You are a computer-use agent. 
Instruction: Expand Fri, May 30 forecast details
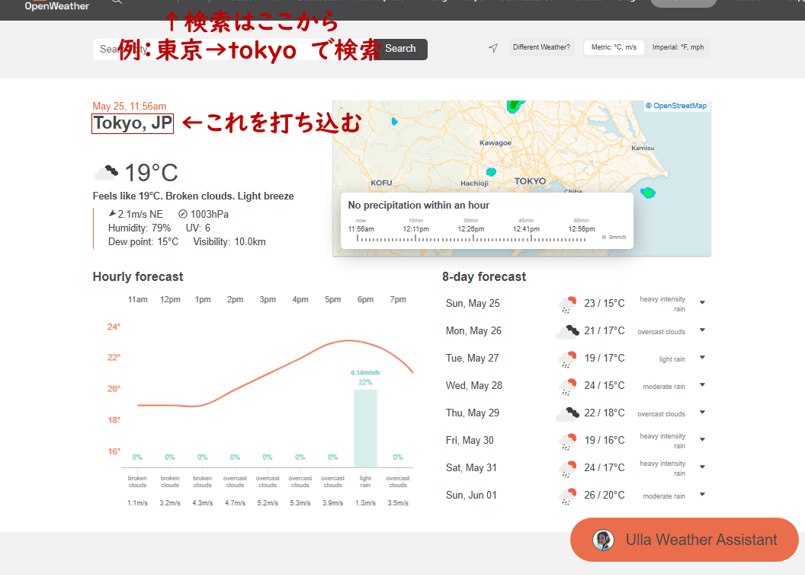702,439
